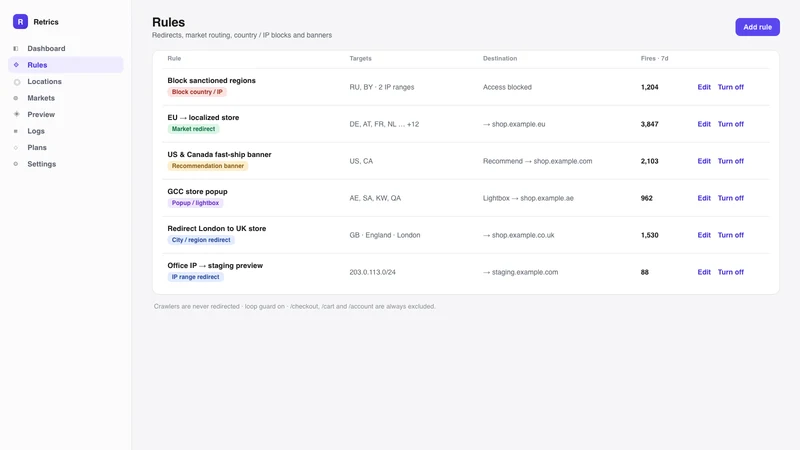Turn off Office IP staging preview rule
This screenshot has height=450, width=800.
731,272
